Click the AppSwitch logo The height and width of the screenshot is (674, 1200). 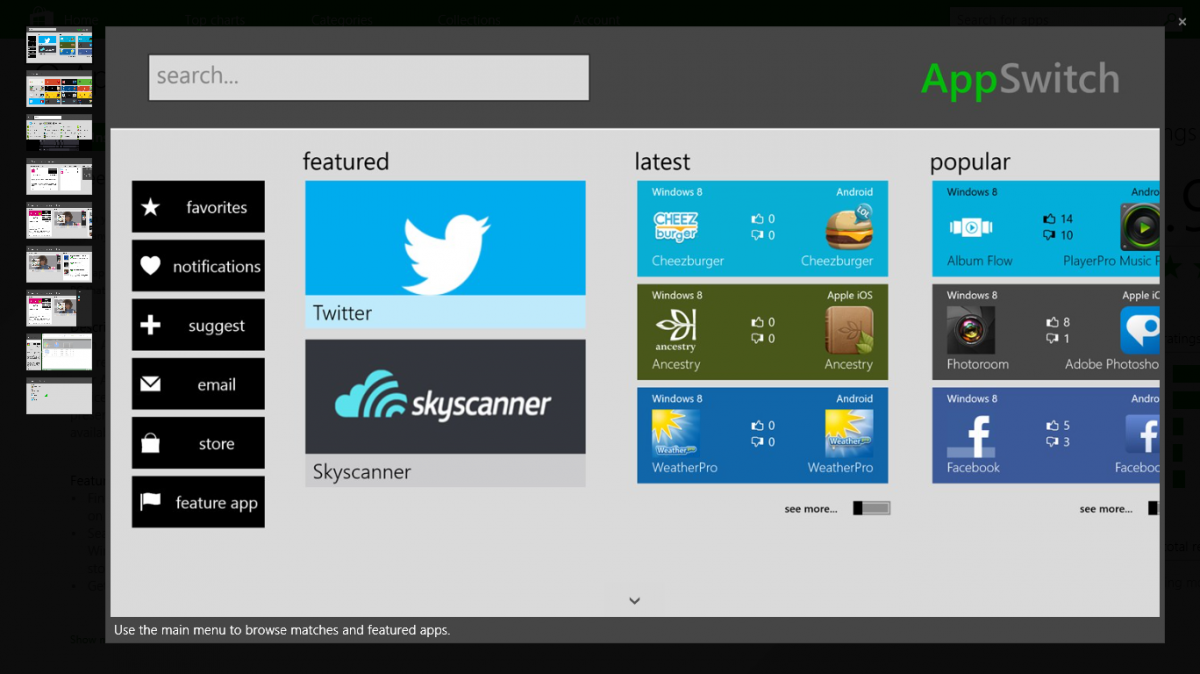[1020, 79]
